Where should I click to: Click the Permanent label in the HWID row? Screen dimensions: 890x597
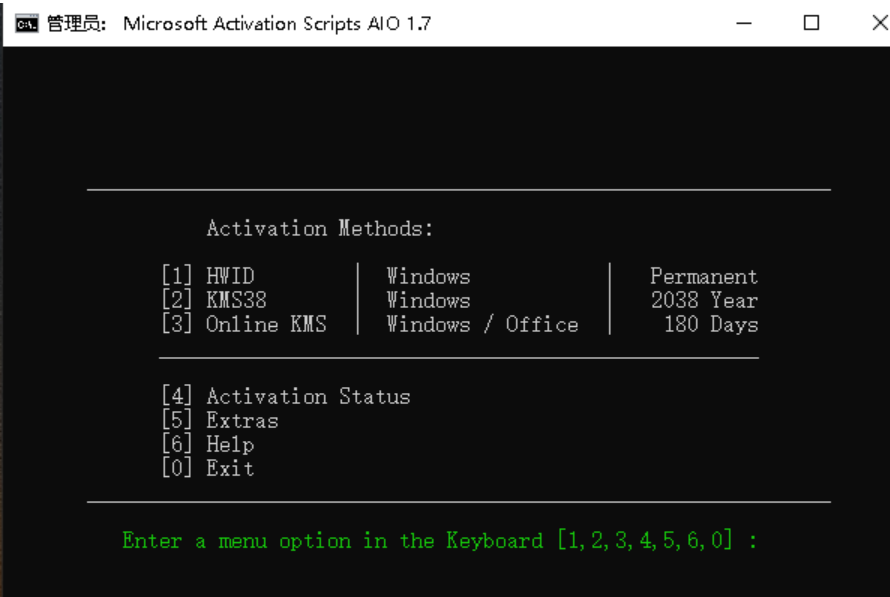coord(703,277)
